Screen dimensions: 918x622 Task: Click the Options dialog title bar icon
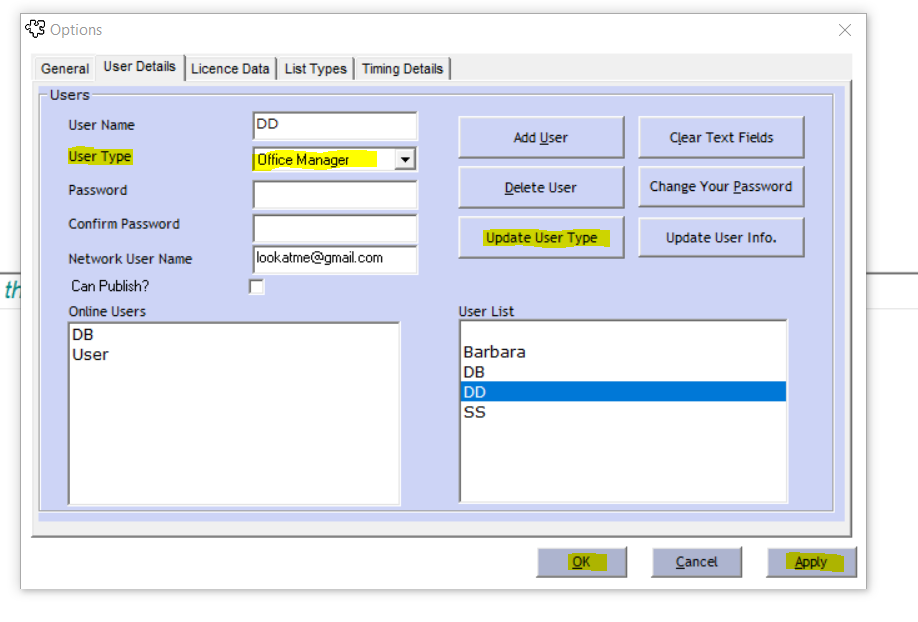(35, 30)
